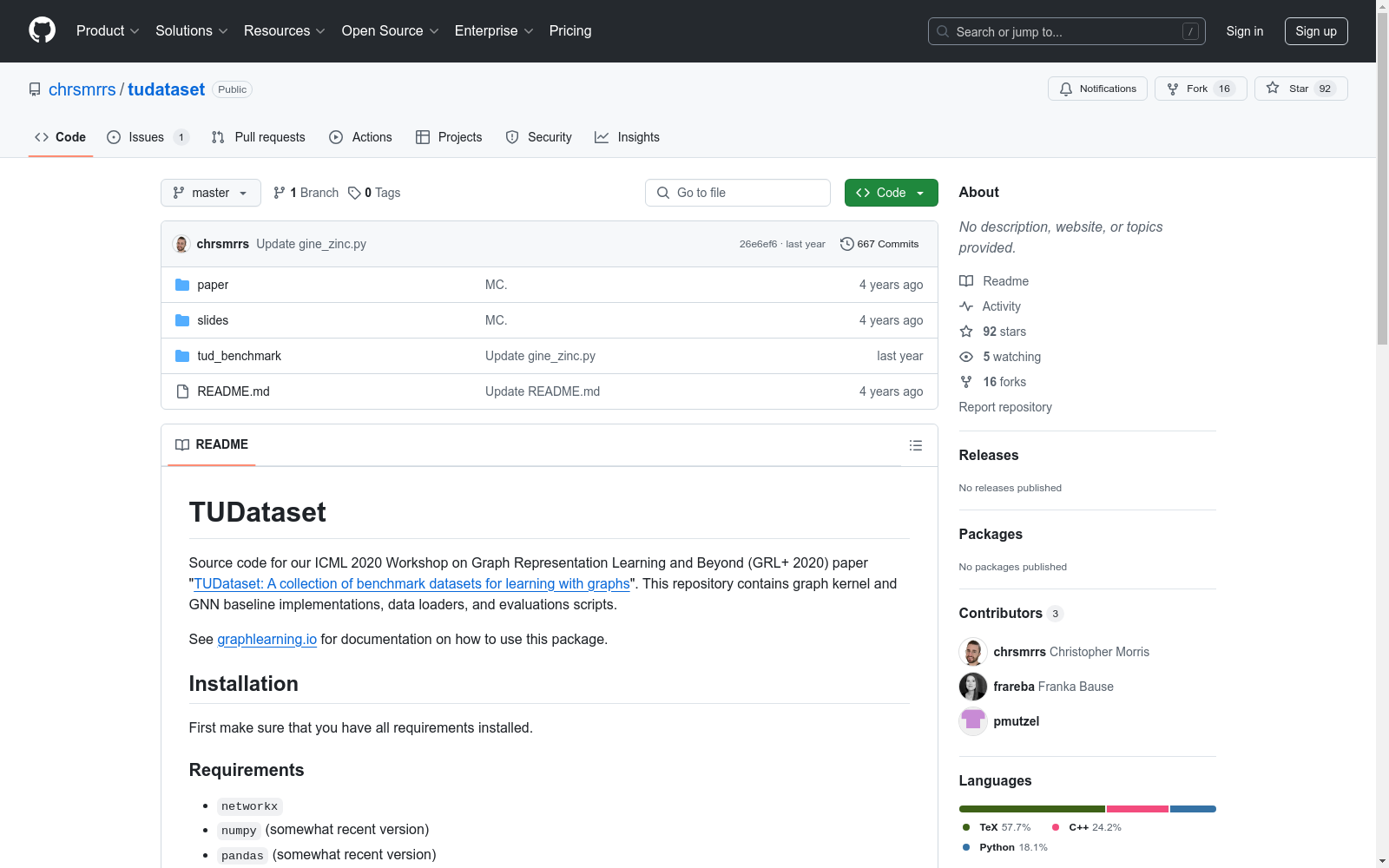Screen dimensions: 1389x868
Task: Open 'Update gine_zinc.py' latest commit message
Action: click(311, 244)
